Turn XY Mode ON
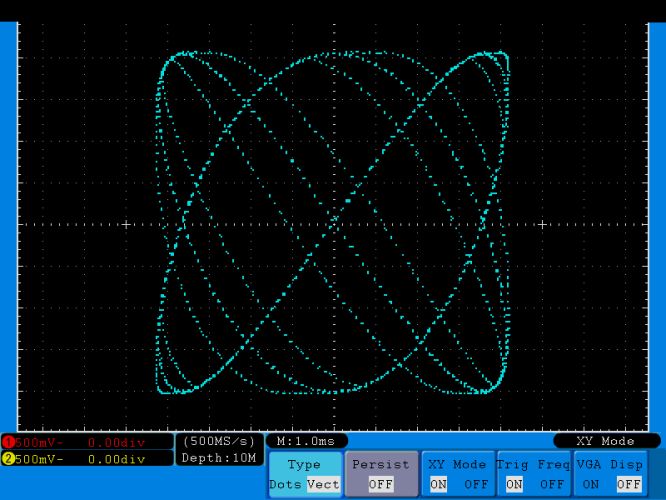Screen dimensions: 666x500 (x=438, y=484)
